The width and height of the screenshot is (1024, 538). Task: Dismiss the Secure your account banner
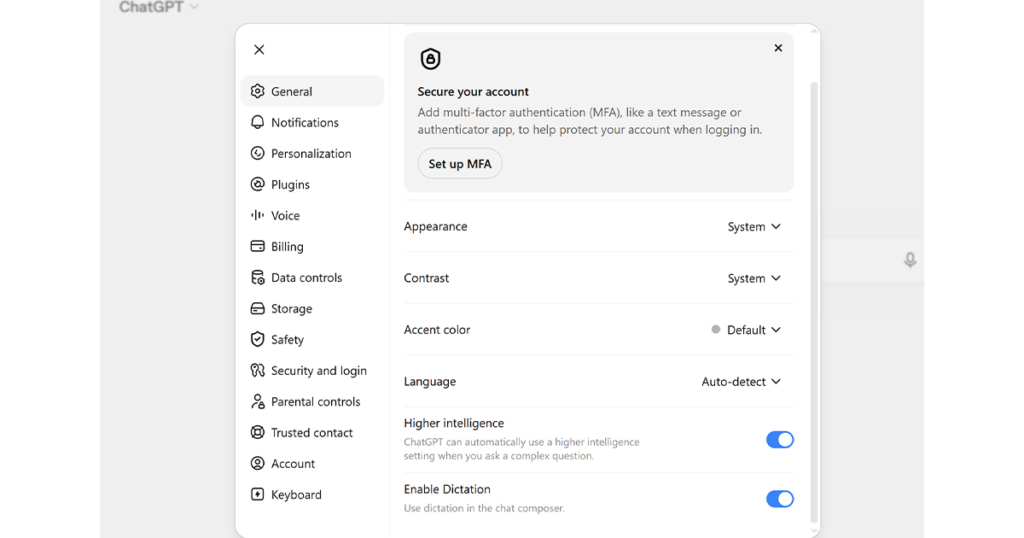778,48
